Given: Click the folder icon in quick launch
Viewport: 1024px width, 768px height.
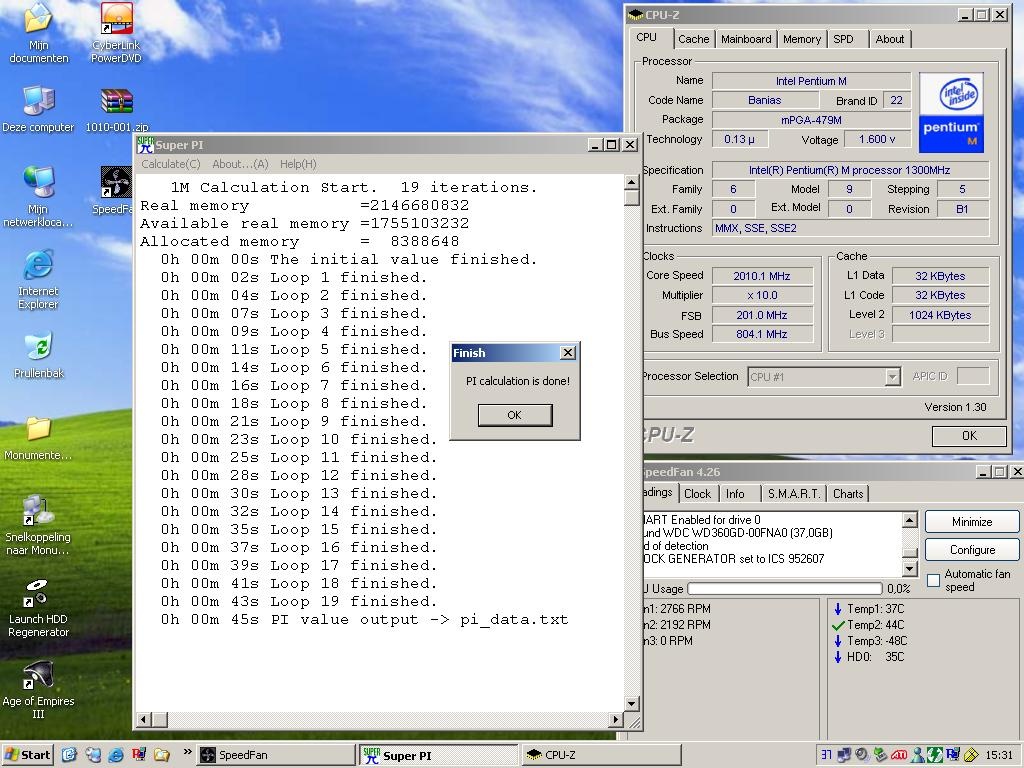Looking at the screenshot, I should (162, 755).
